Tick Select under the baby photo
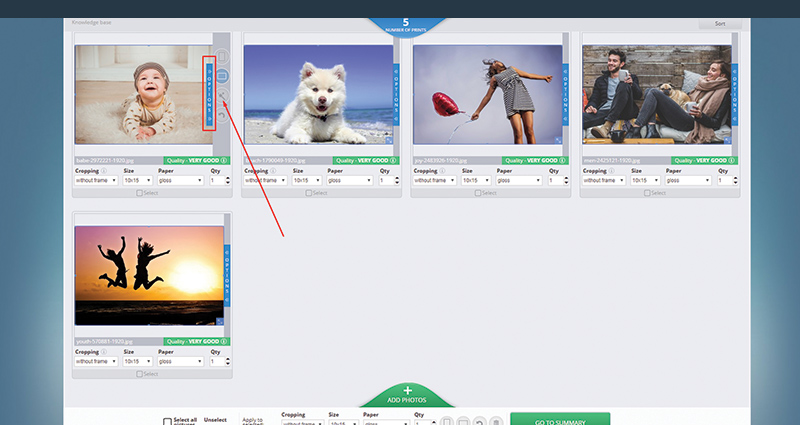 [x=139, y=193]
